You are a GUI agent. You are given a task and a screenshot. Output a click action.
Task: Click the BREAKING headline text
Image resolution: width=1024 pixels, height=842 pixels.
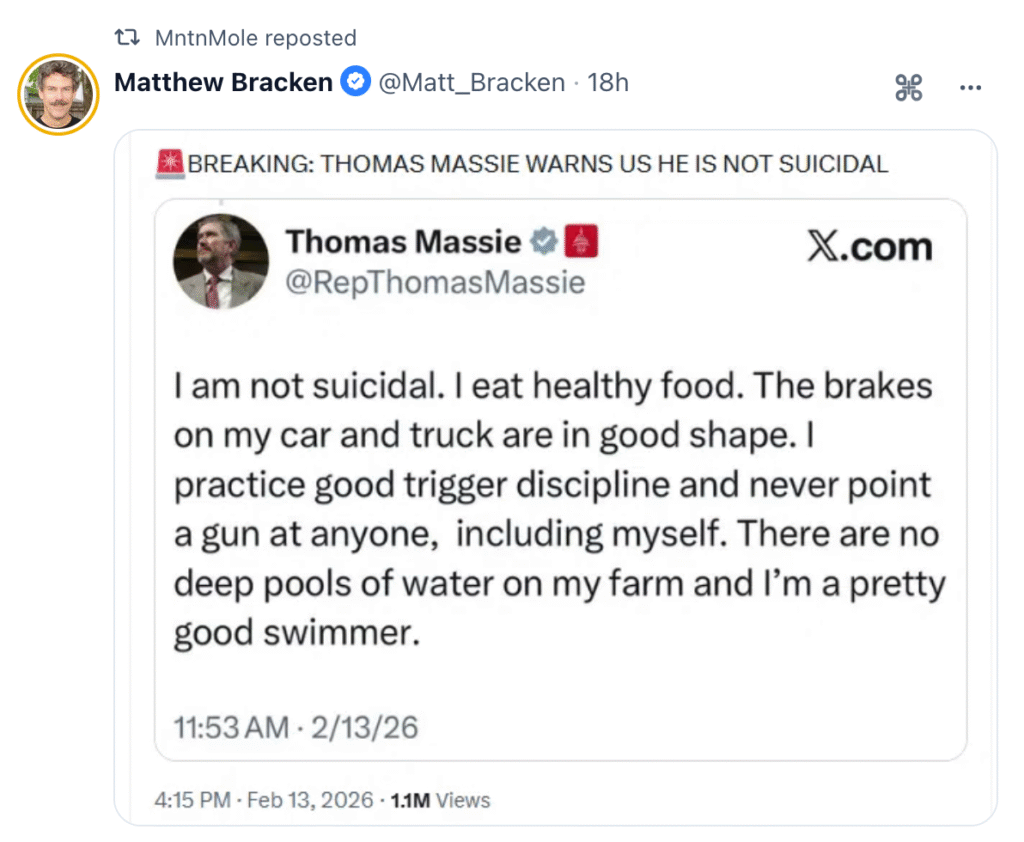(538, 164)
